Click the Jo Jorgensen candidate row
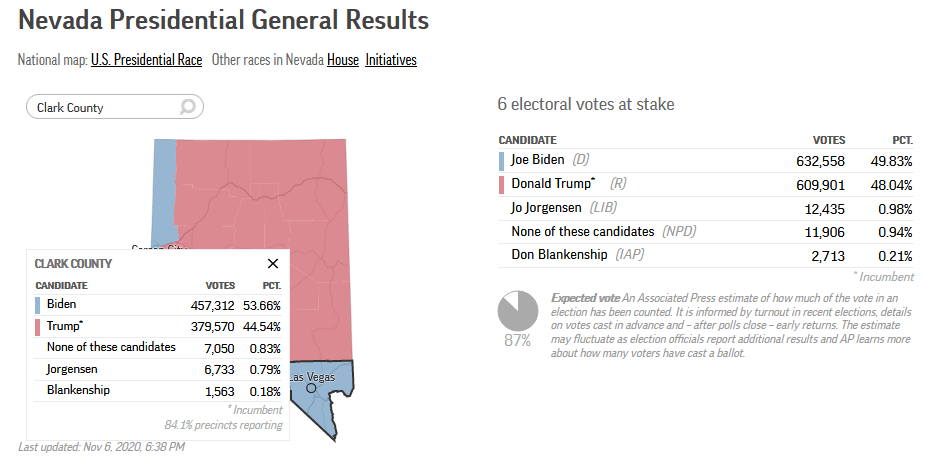 pos(705,208)
